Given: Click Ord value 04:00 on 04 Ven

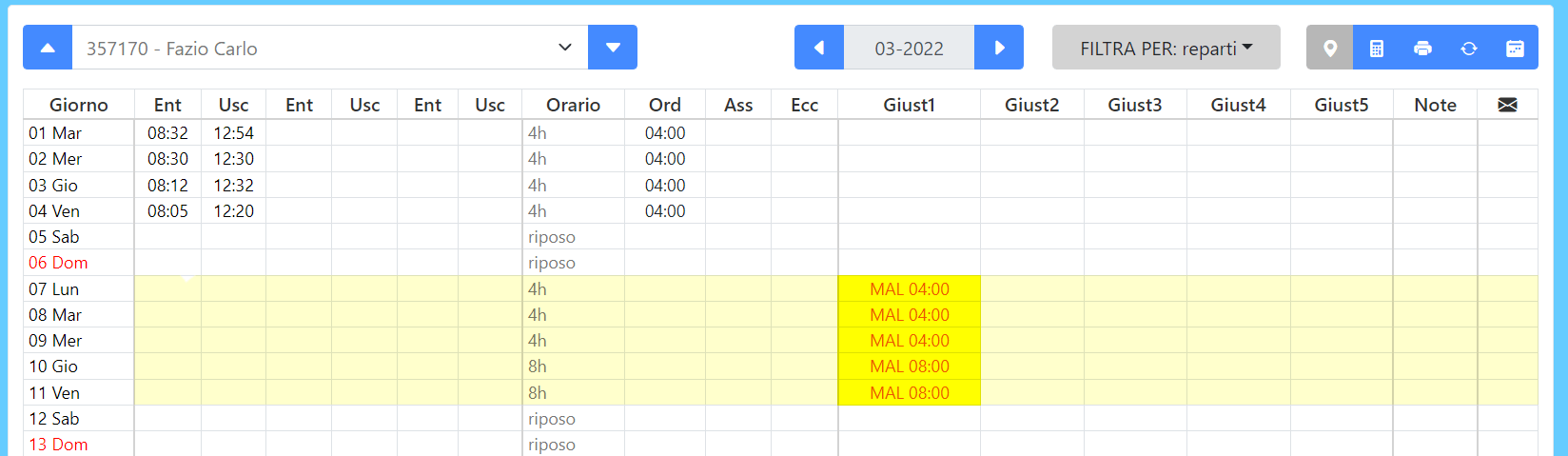Looking at the screenshot, I should click(665, 211).
